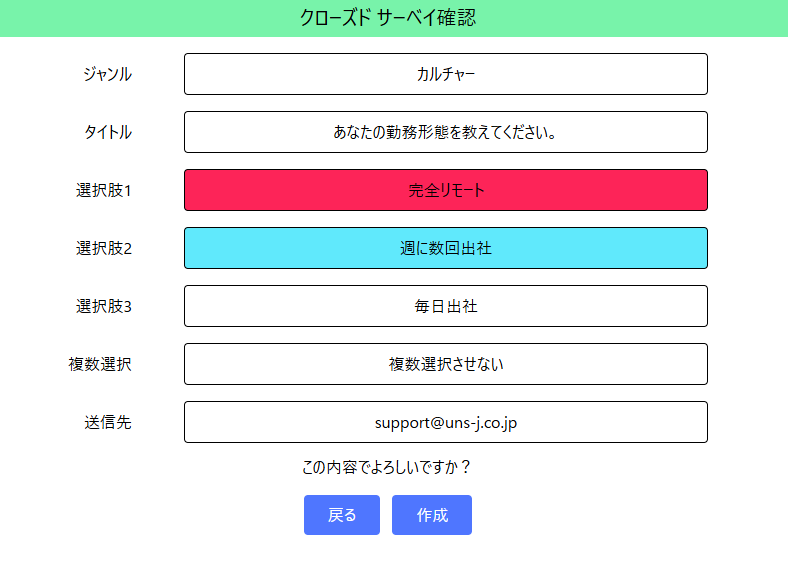
Task: Select the 毎日出社 choice field
Action: point(446,306)
